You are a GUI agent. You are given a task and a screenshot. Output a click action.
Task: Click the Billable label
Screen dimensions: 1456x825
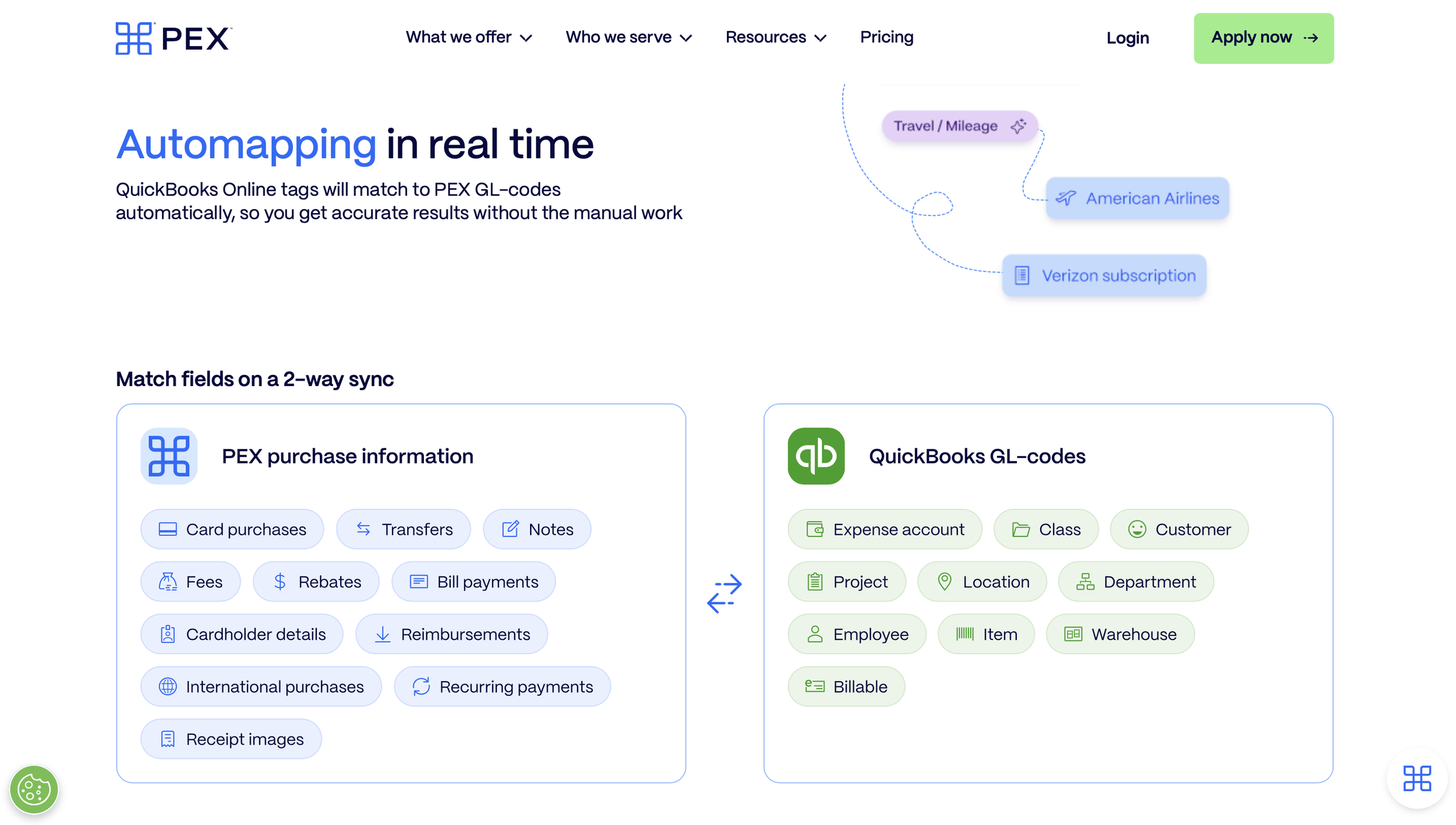[x=860, y=686]
